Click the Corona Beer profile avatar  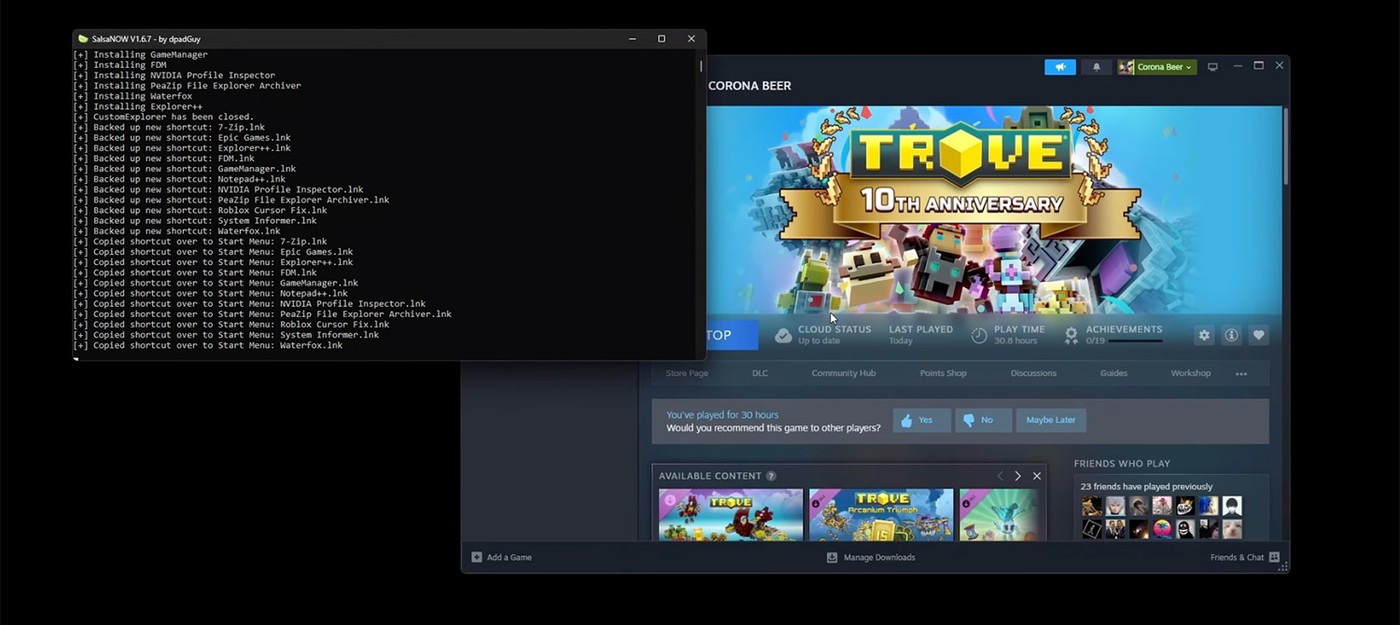(1126, 67)
